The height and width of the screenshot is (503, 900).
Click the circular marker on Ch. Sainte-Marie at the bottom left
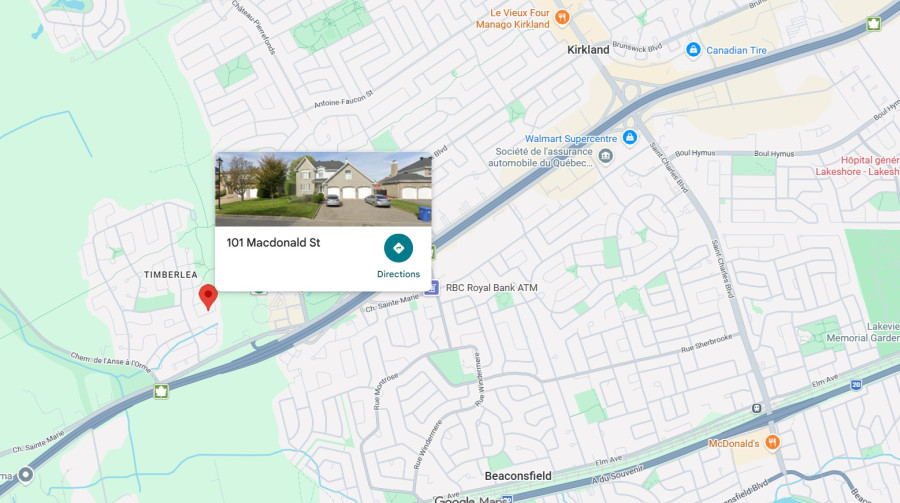pos(25,475)
